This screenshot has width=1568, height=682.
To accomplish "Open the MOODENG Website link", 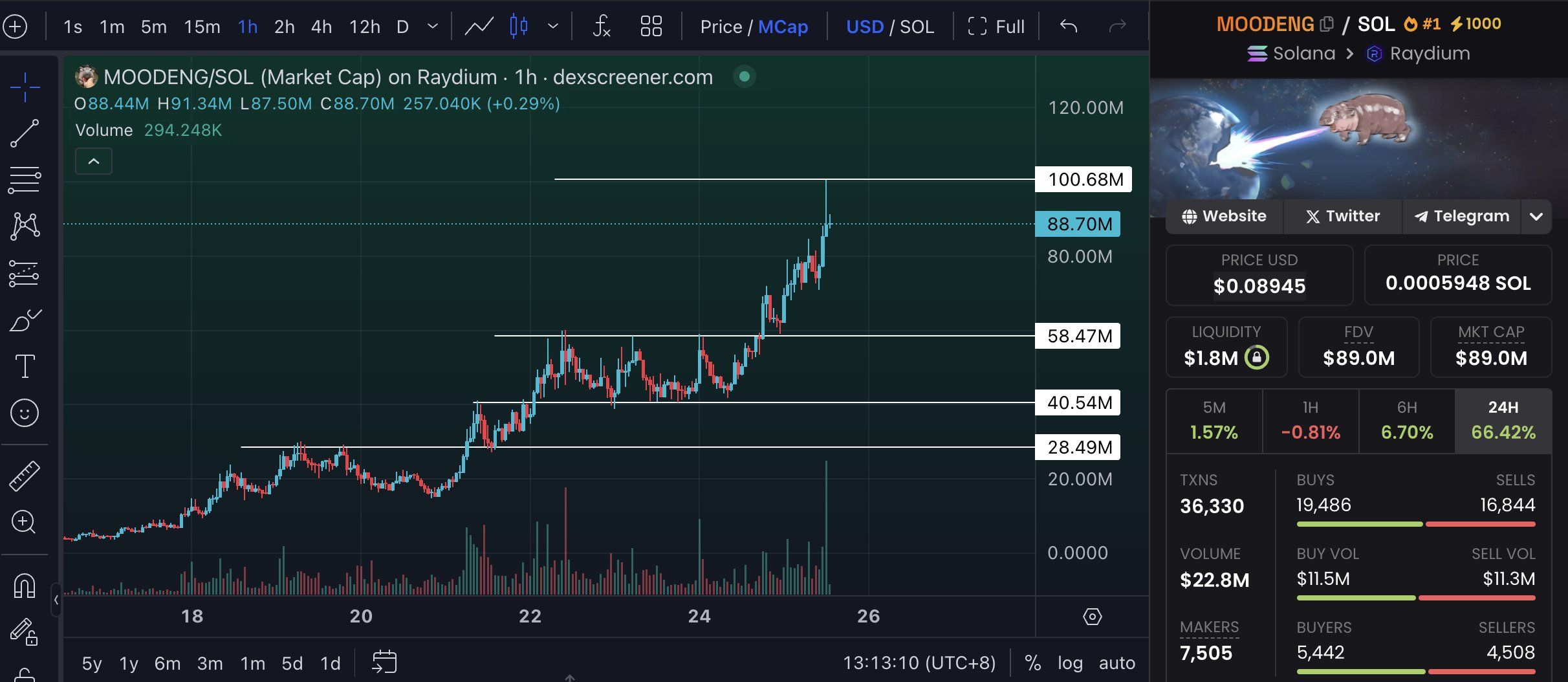I will (1224, 216).
